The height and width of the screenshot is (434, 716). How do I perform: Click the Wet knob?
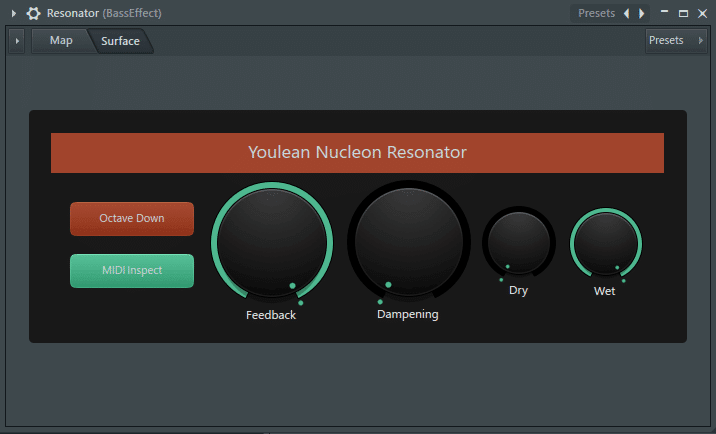pos(605,244)
